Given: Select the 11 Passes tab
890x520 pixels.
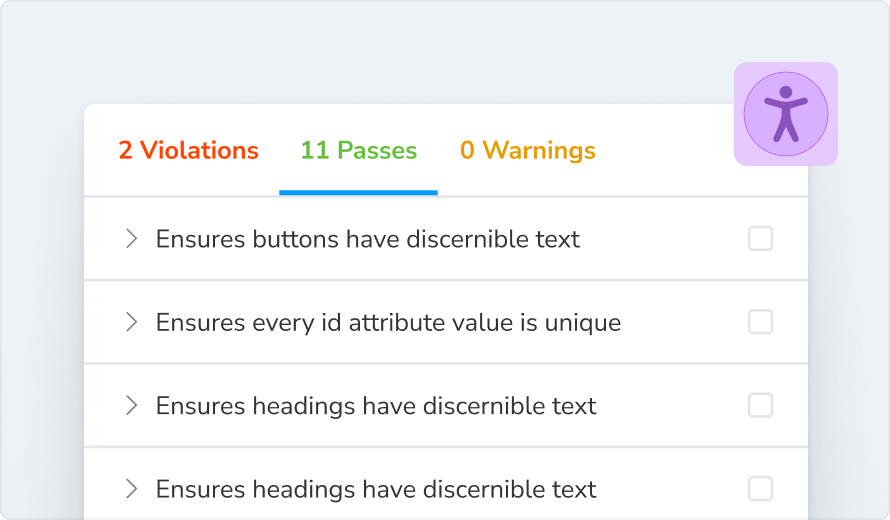Looking at the screenshot, I should (358, 151).
